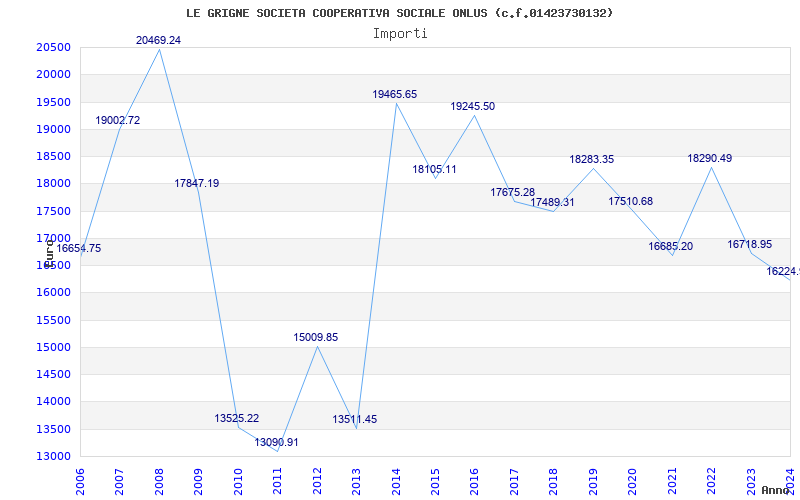800x500 pixels.
Task: Click y-axis value 14500
Action: pos(53,374)
